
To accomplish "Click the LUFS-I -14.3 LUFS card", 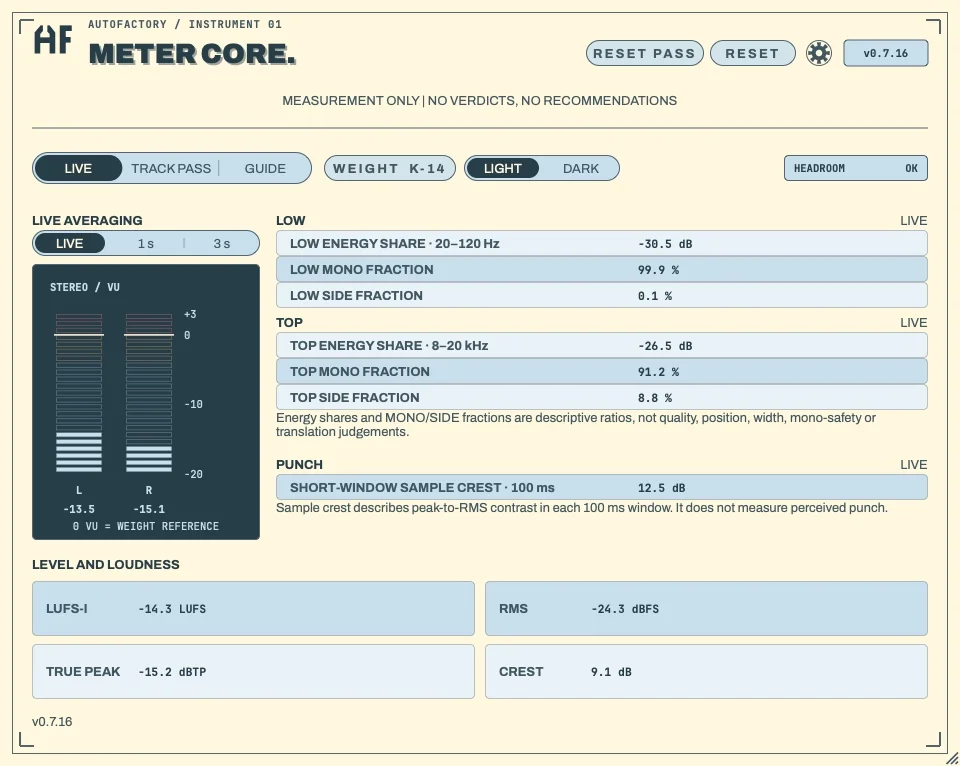I will 253,609.
